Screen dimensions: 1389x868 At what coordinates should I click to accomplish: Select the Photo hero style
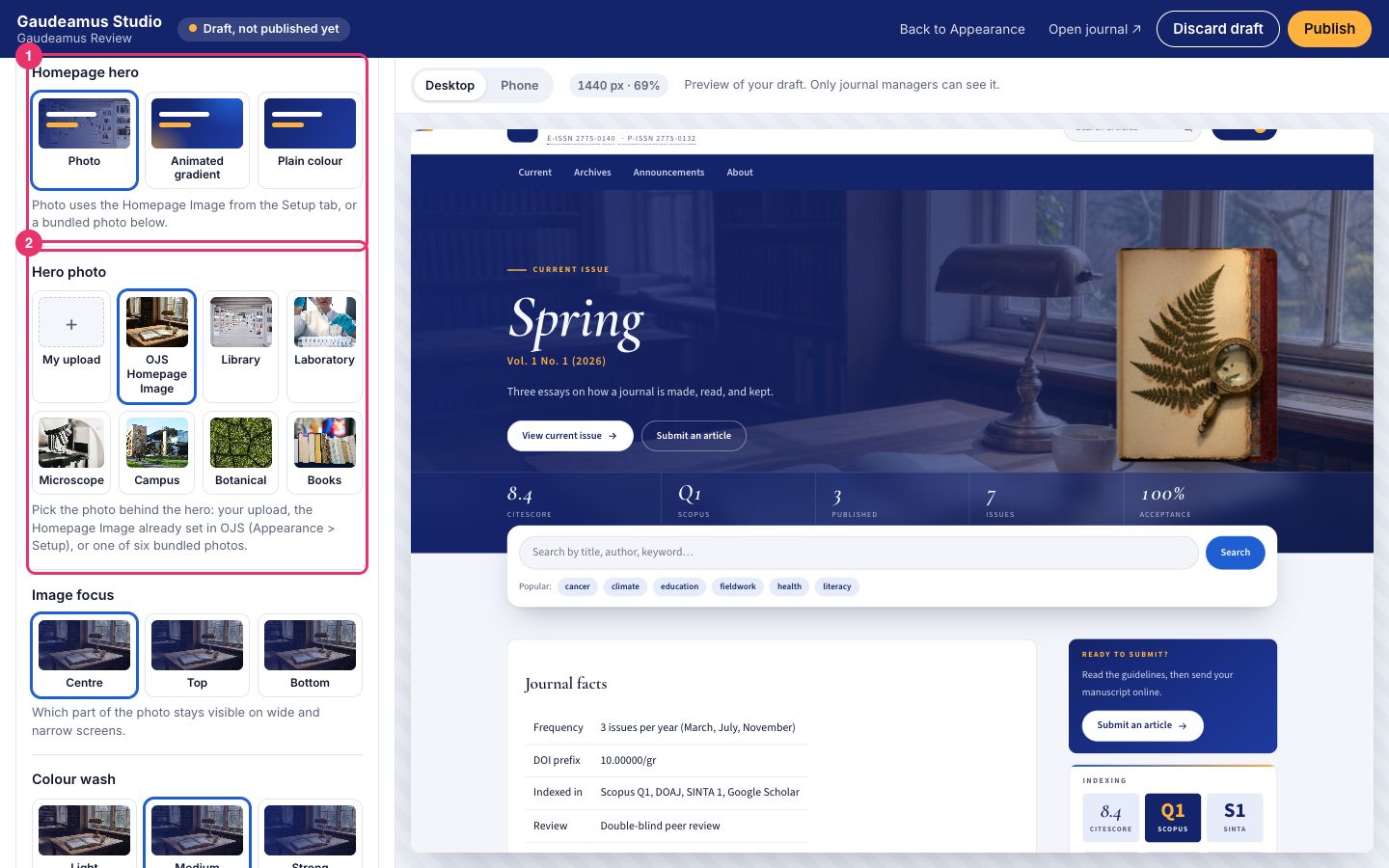84,140
